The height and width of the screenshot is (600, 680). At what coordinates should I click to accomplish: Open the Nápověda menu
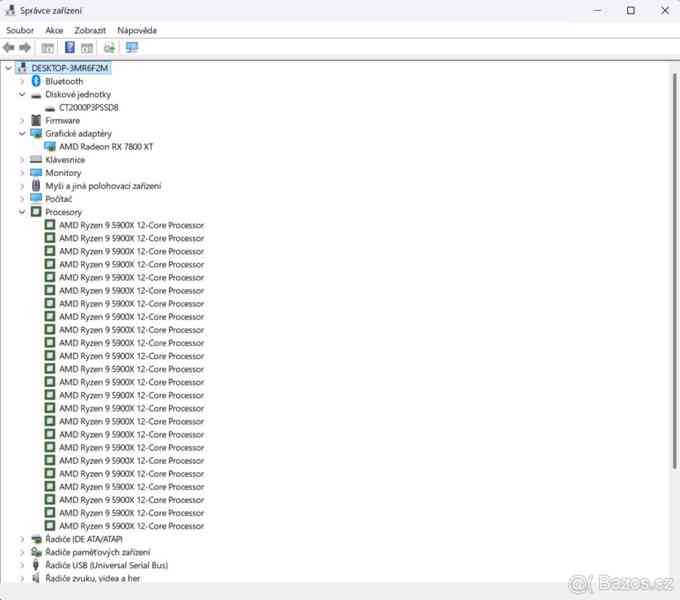tap(137, 30)
